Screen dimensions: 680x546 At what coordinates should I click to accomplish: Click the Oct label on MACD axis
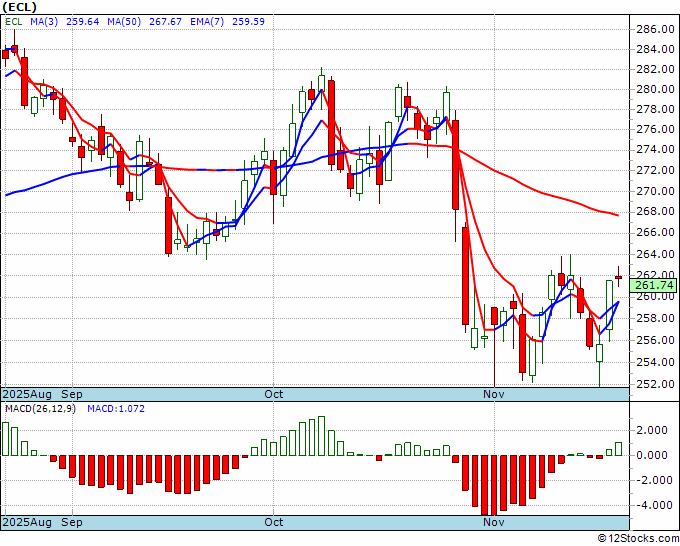coord(274,522)
